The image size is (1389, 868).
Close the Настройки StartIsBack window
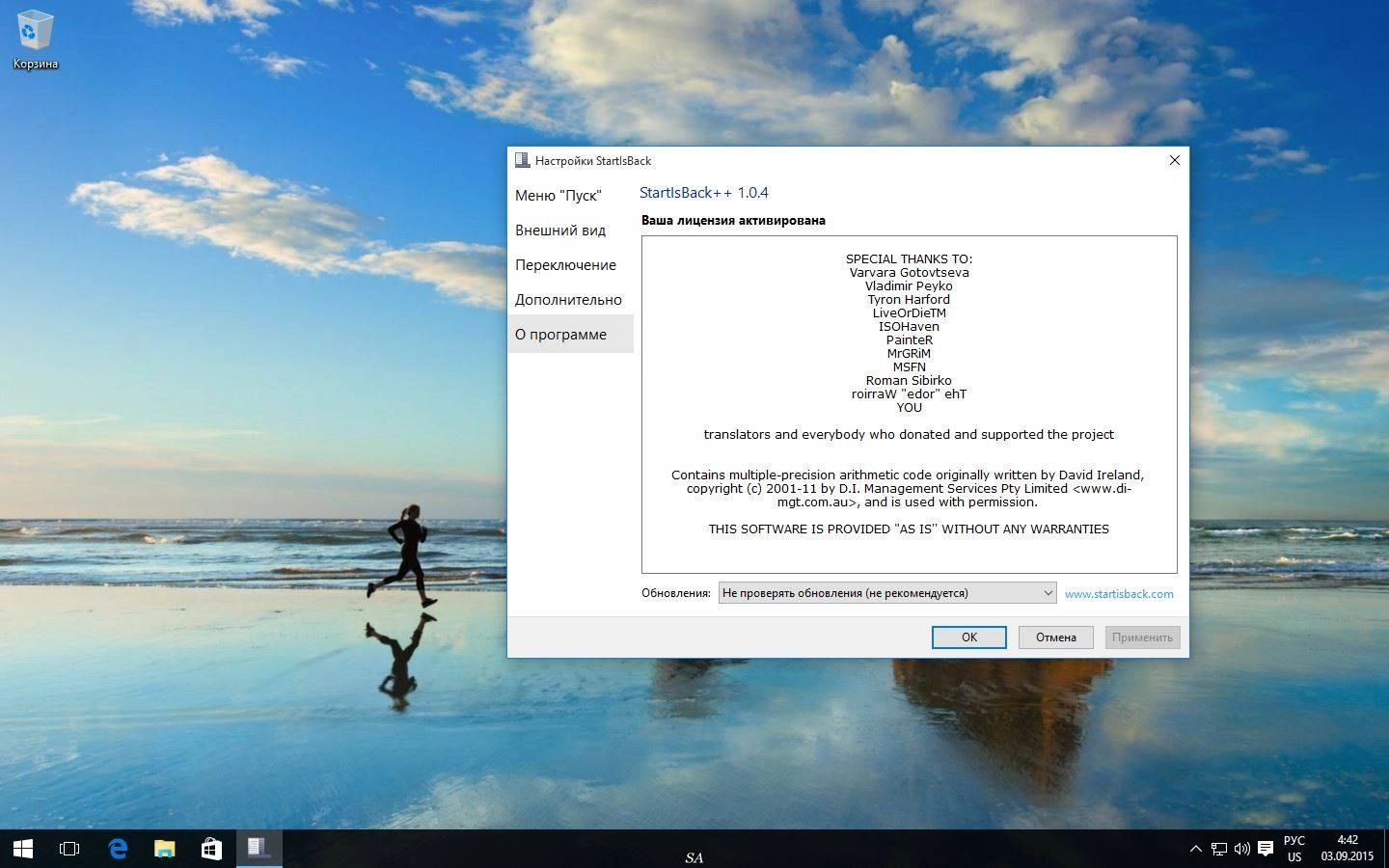1175,160
